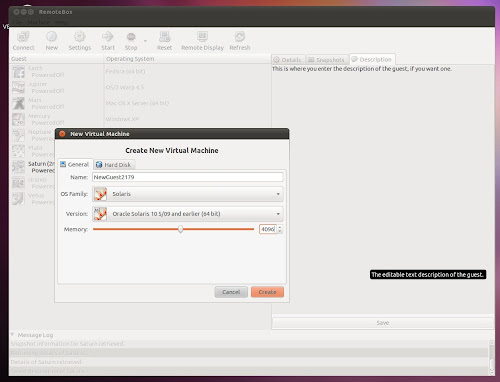Click the New guest toolbar icon

(x=52, y=36)
